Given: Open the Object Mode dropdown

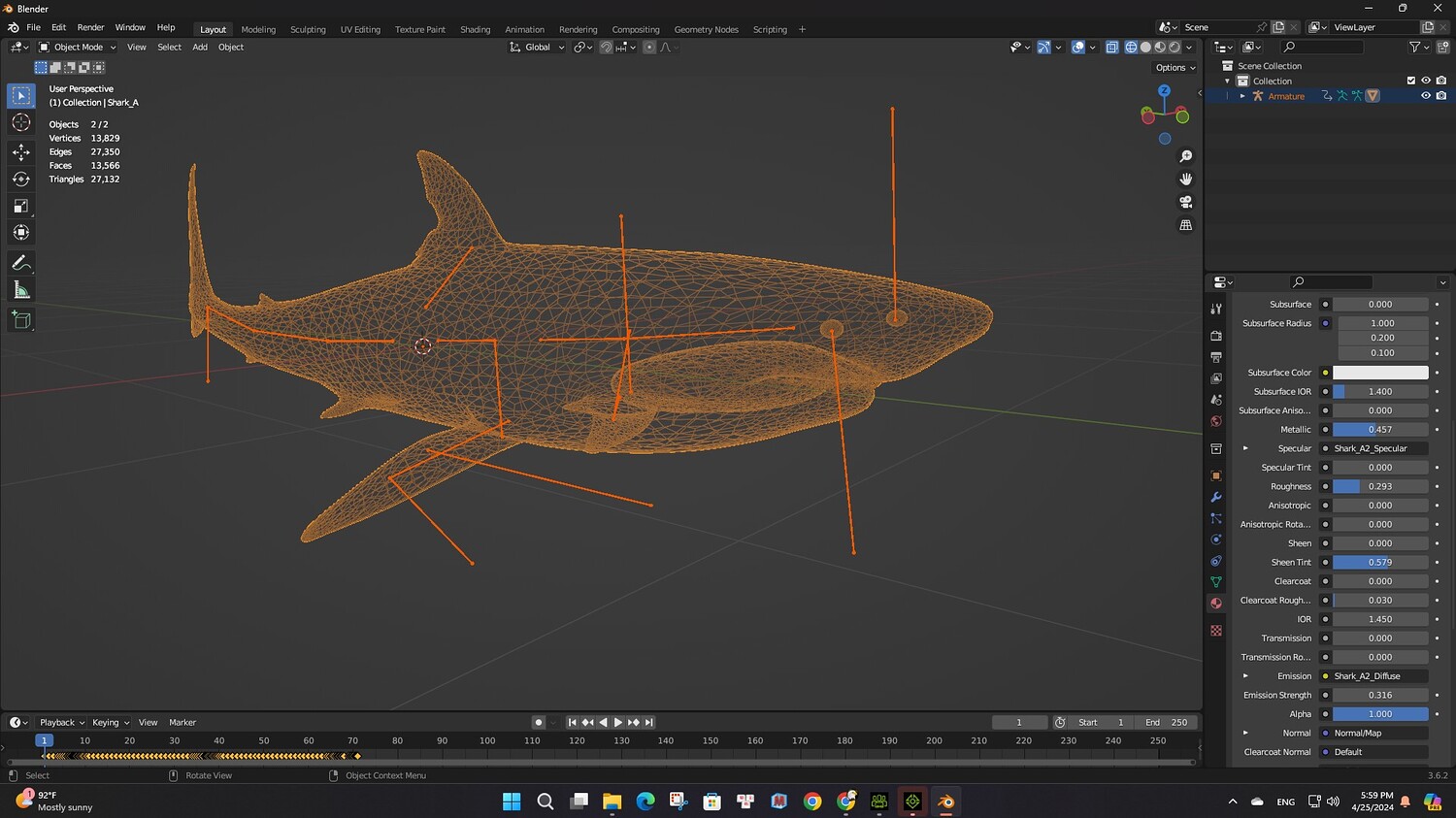Looking at the screenshot, I should point(78,47).
